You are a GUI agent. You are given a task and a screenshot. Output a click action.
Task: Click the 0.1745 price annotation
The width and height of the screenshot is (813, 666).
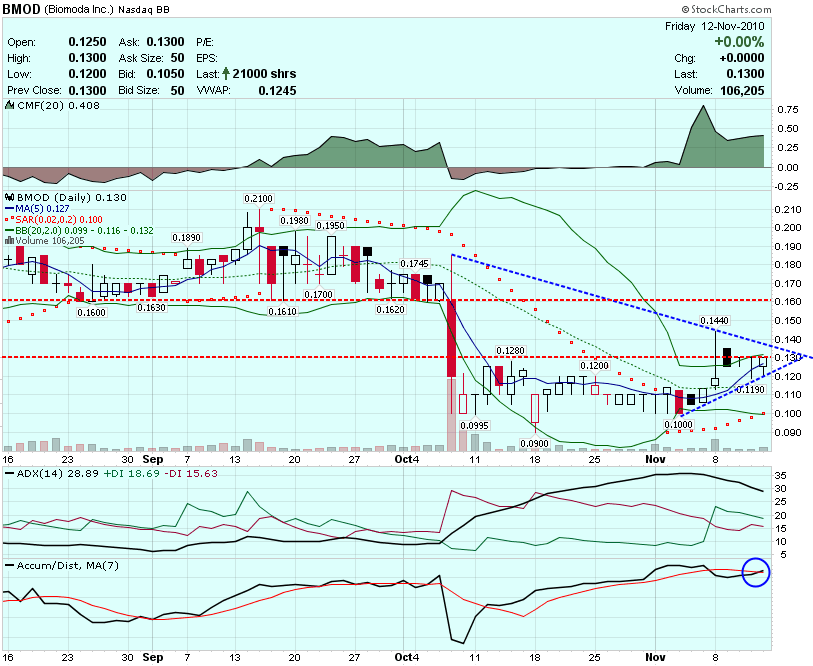[414, 263]
